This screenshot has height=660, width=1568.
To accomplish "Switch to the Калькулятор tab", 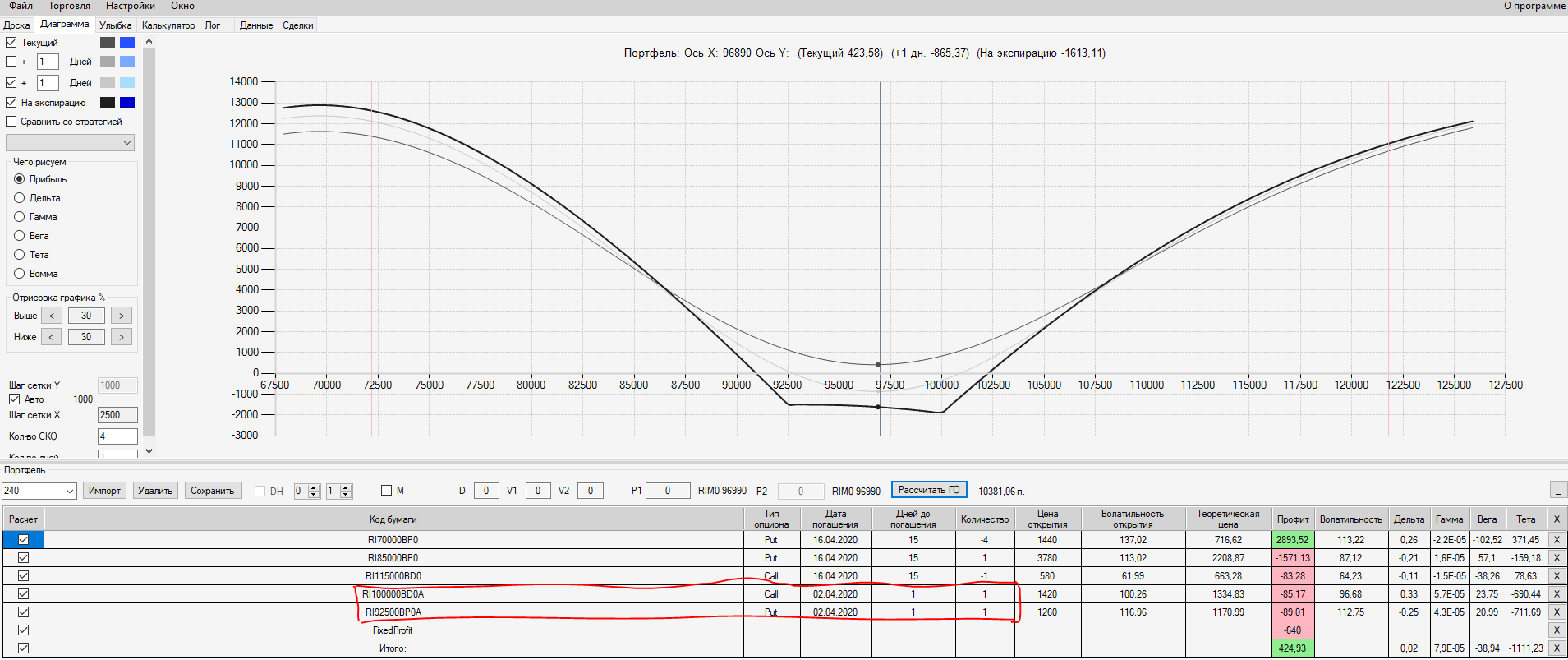I will 168,25.
